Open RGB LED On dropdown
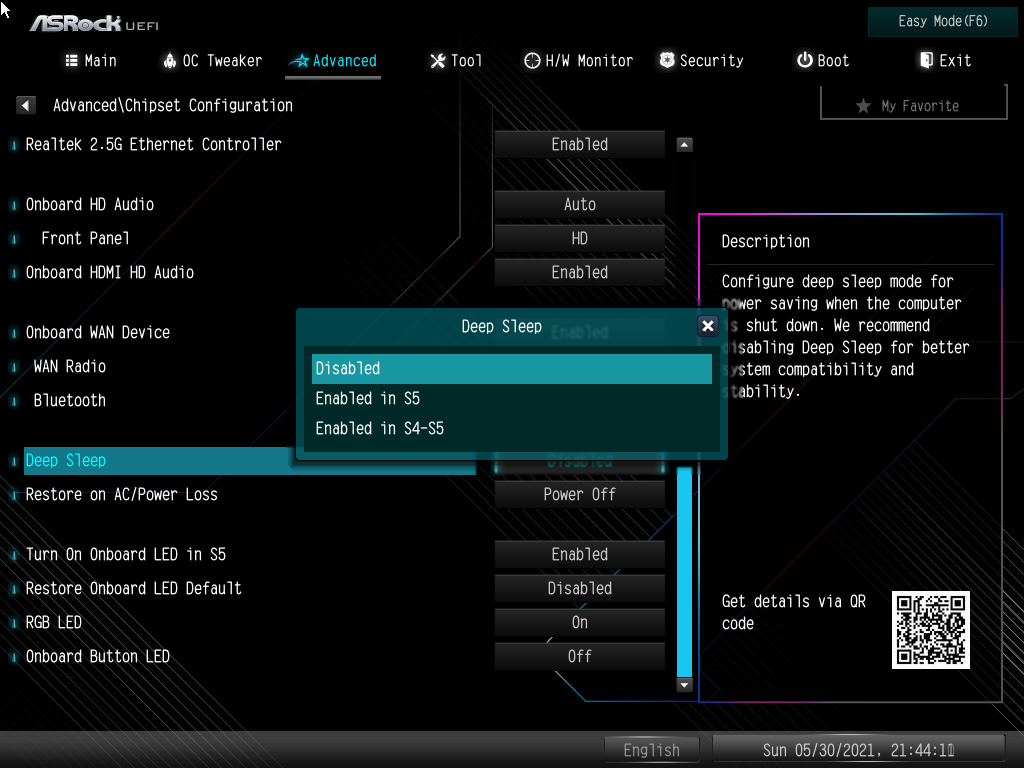This screenshot has height=768, width=1024. [580, 622]
